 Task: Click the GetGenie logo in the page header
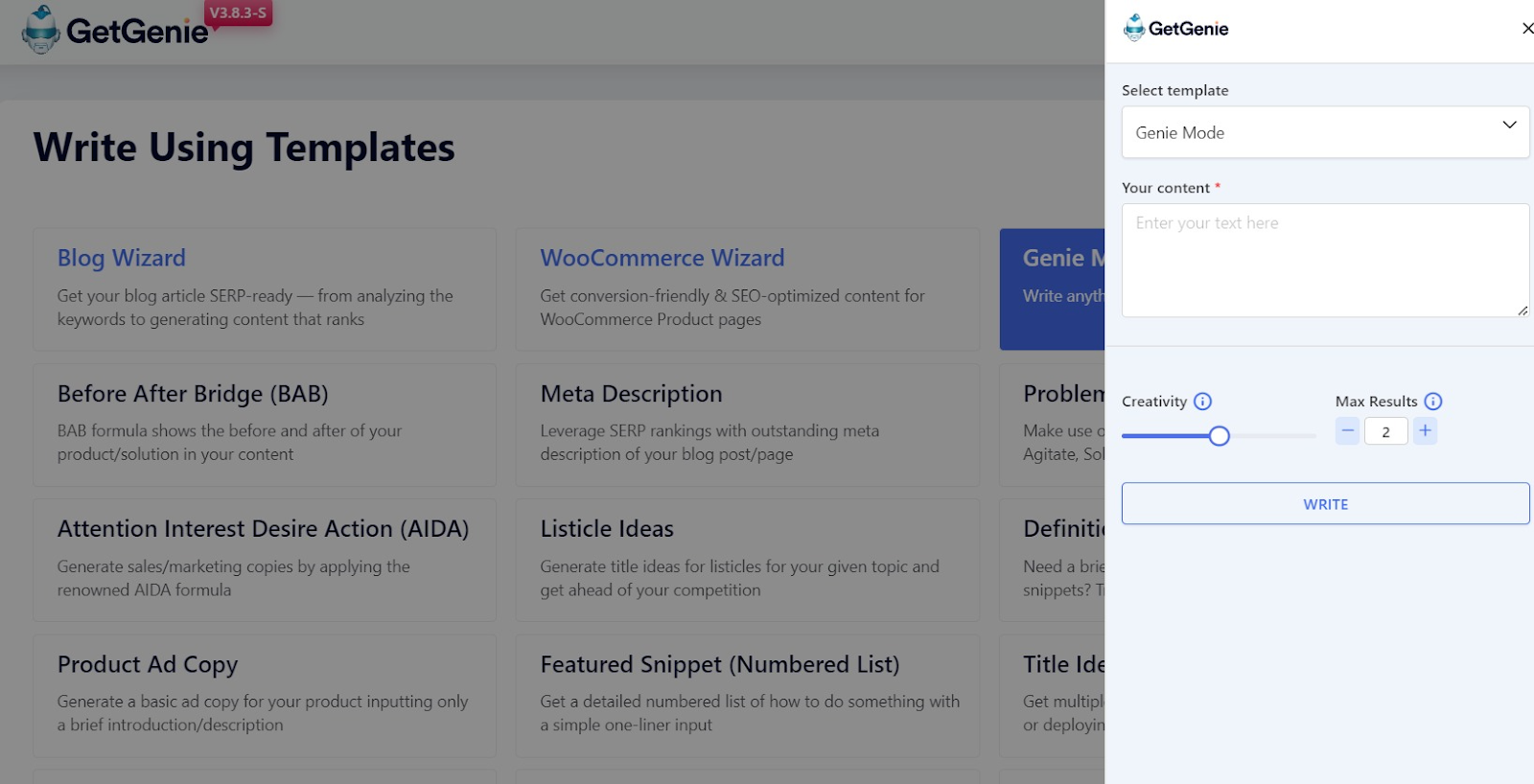(115, 30)
